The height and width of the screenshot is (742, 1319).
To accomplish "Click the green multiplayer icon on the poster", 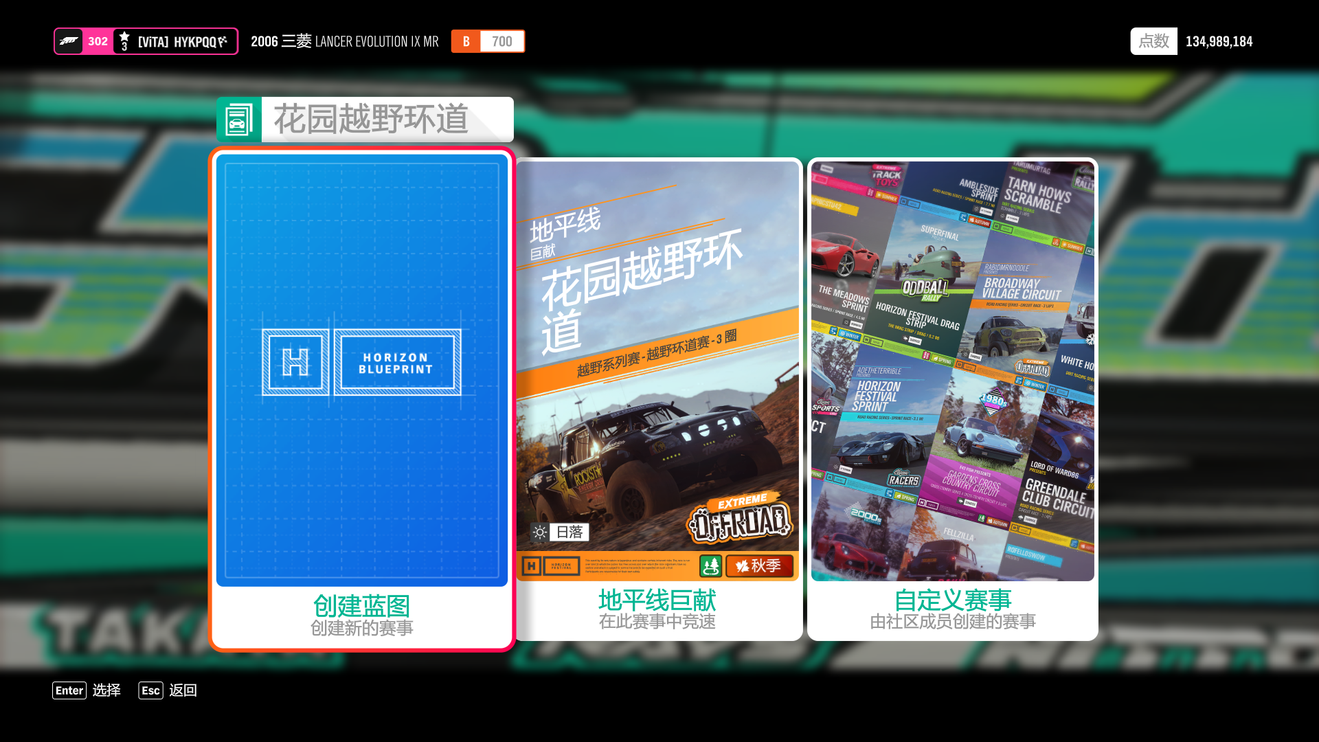I will [710, 566].
